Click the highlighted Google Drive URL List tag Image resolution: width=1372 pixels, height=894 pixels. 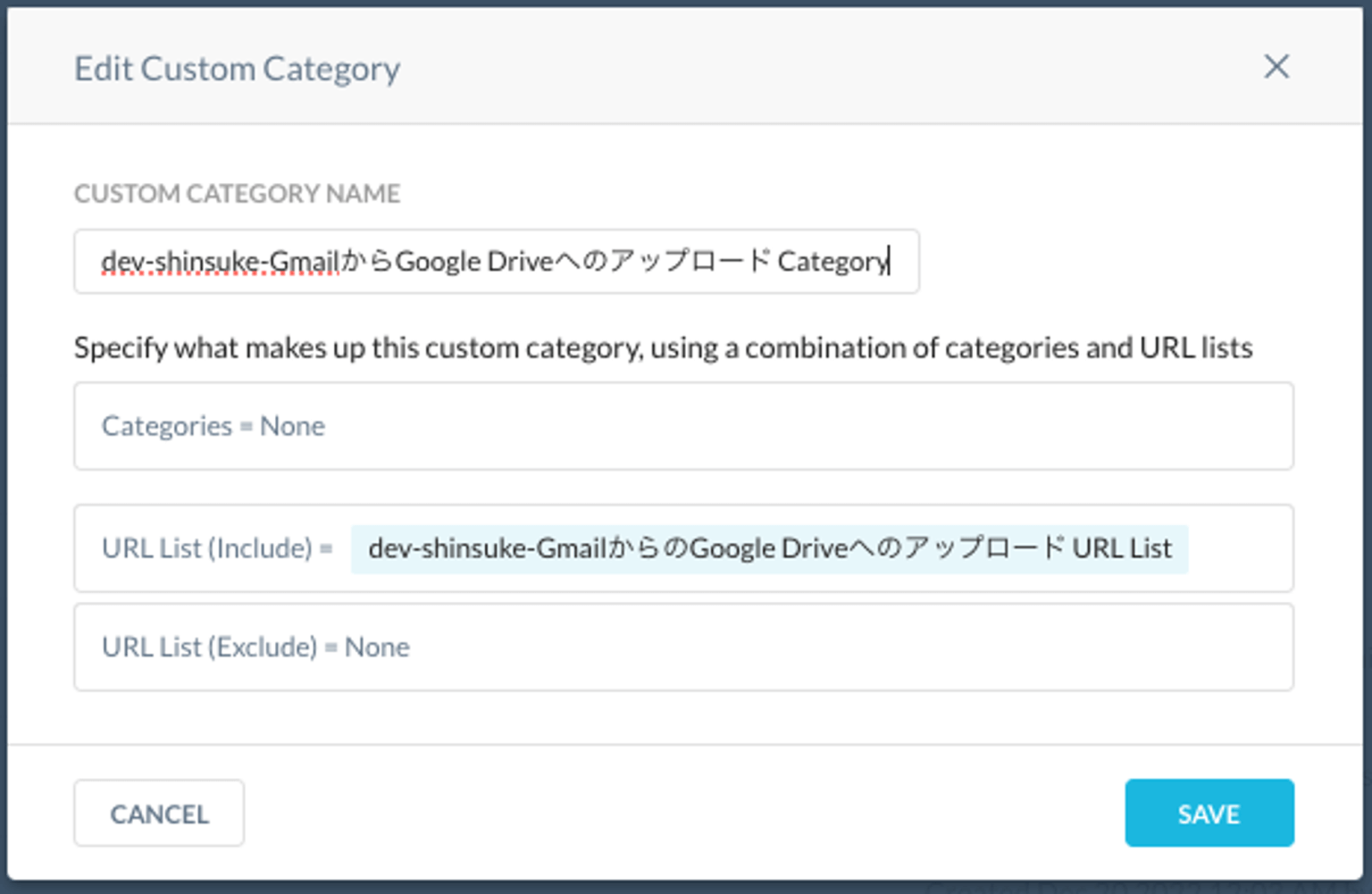point(770,548)
